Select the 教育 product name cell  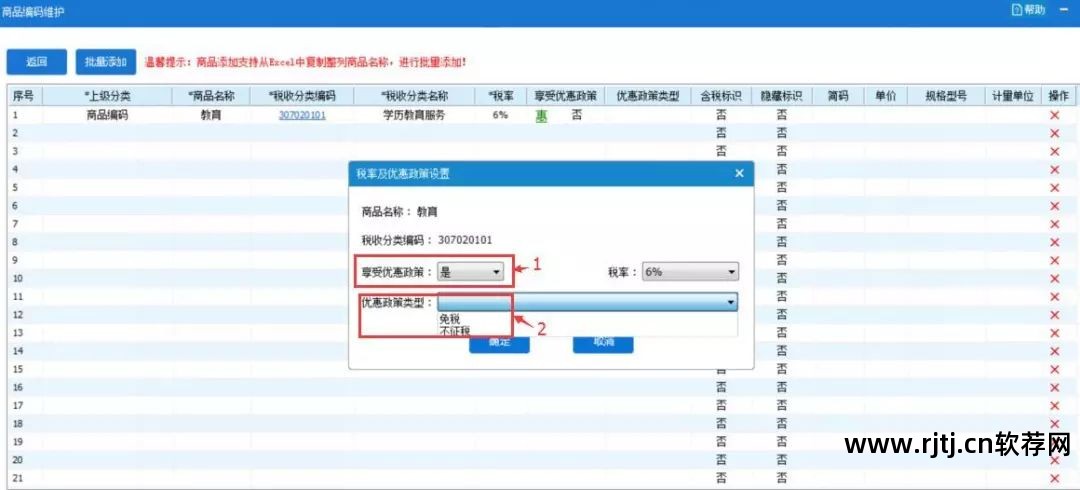[211, 115]
